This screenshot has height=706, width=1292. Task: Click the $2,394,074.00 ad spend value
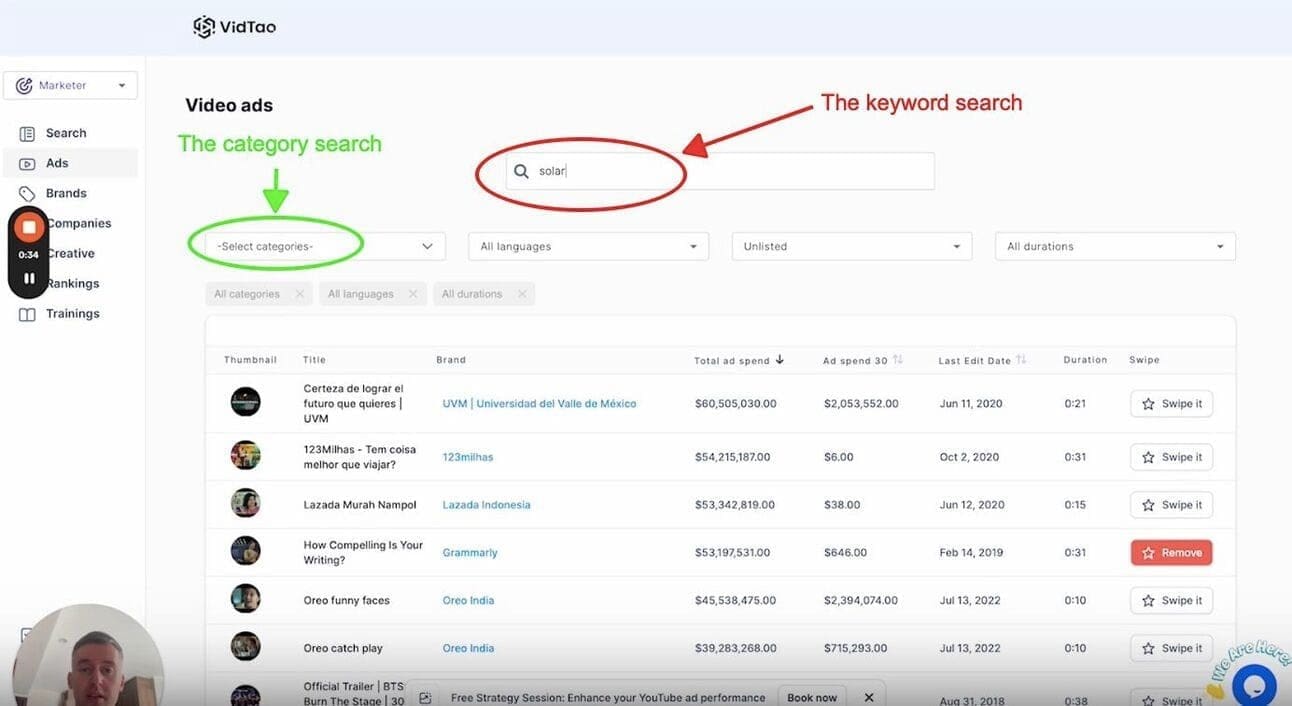861,601
